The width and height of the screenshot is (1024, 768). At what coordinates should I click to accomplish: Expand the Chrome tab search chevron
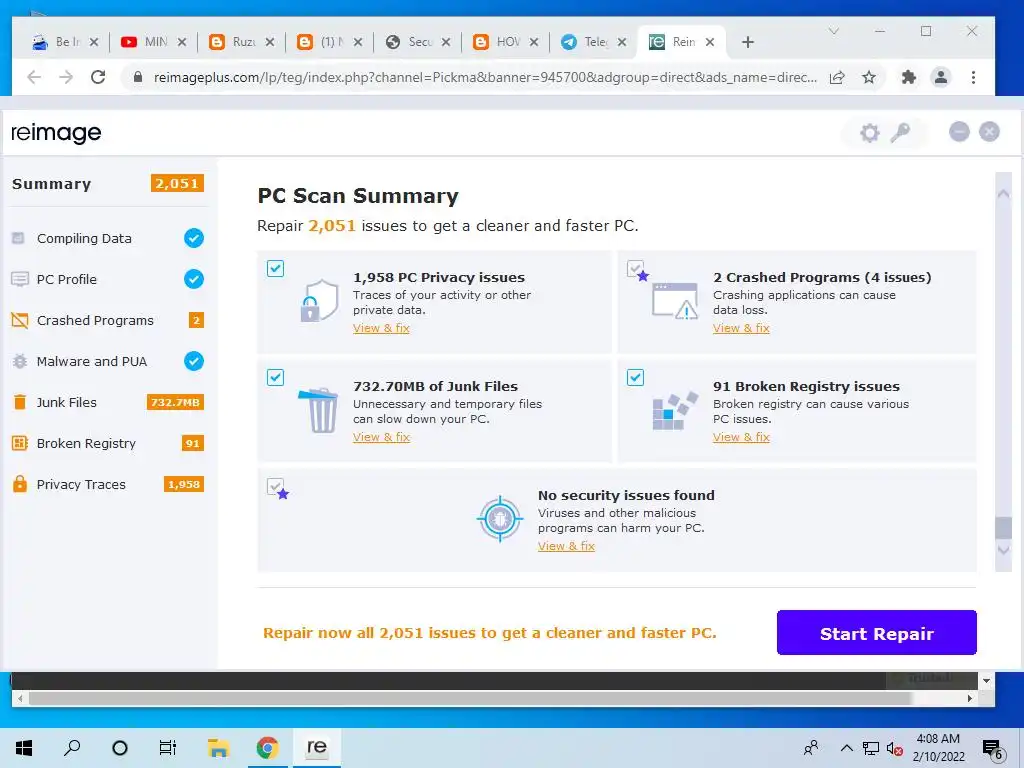coord(833,31)
